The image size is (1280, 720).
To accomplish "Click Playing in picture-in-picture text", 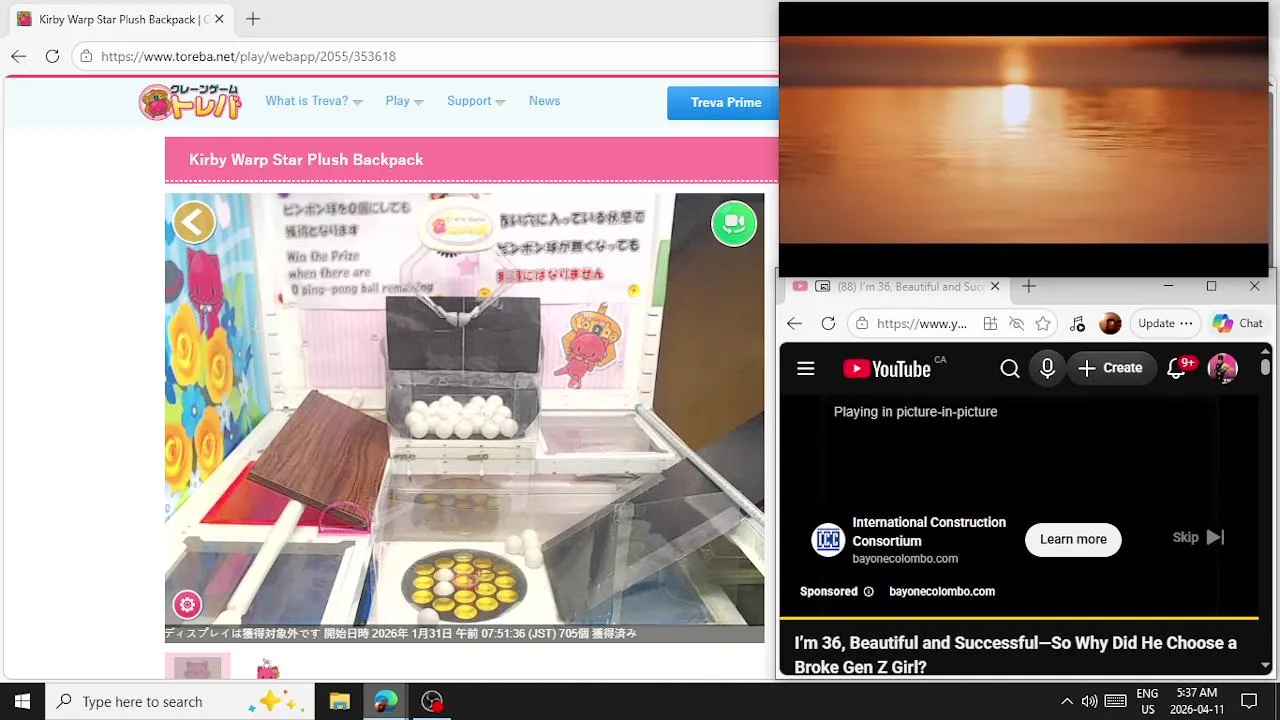I will [915, 412].
